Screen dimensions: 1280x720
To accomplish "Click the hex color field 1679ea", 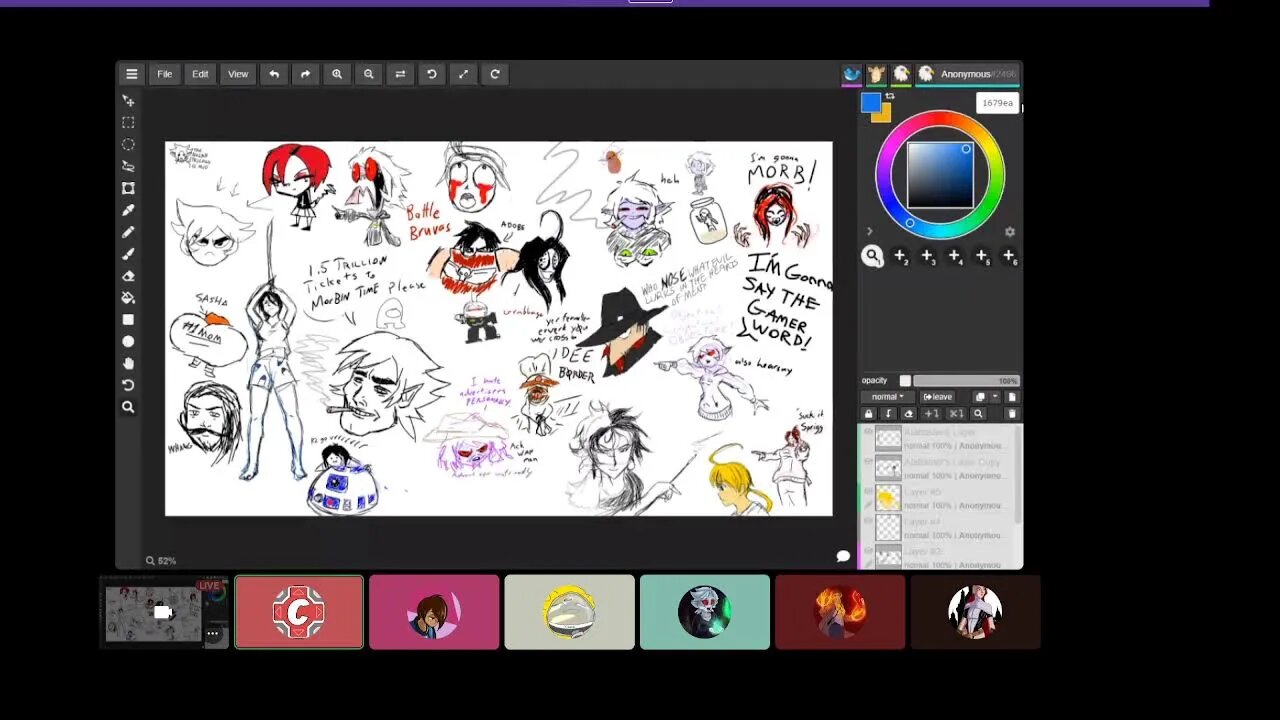I will [997, 103].
